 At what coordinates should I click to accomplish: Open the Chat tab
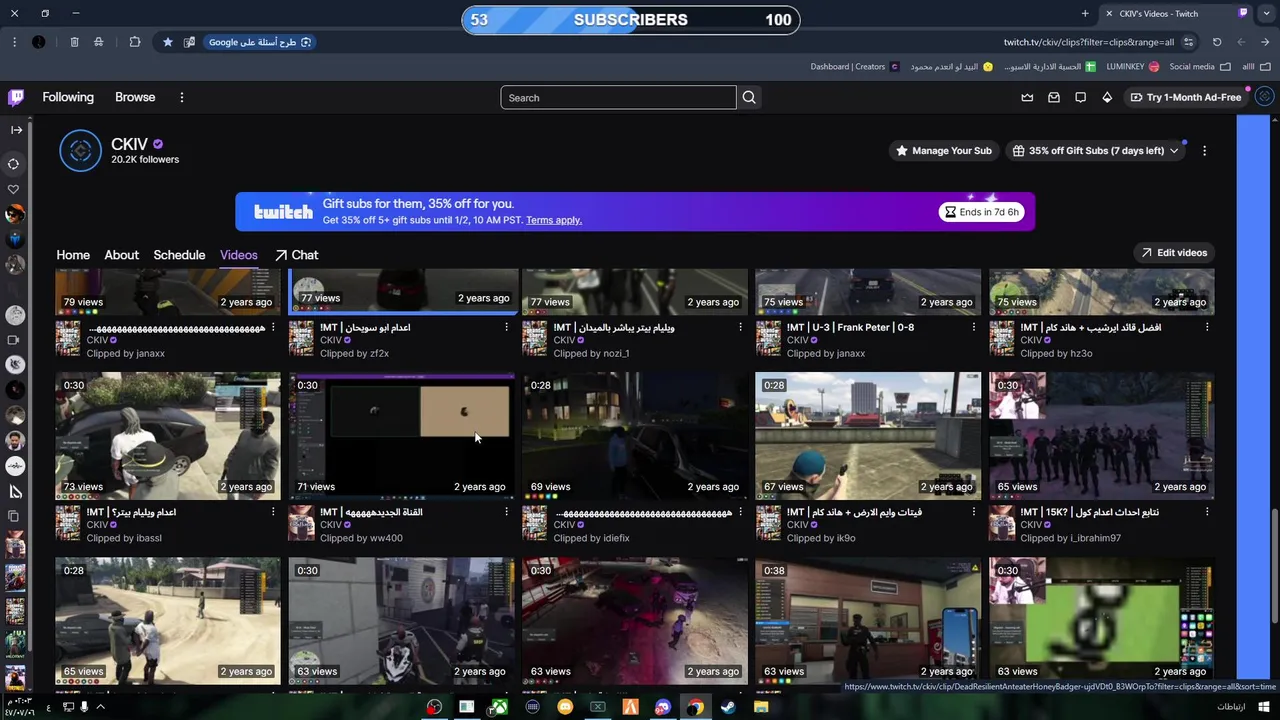pyautogui.click(x=297, y=255)
